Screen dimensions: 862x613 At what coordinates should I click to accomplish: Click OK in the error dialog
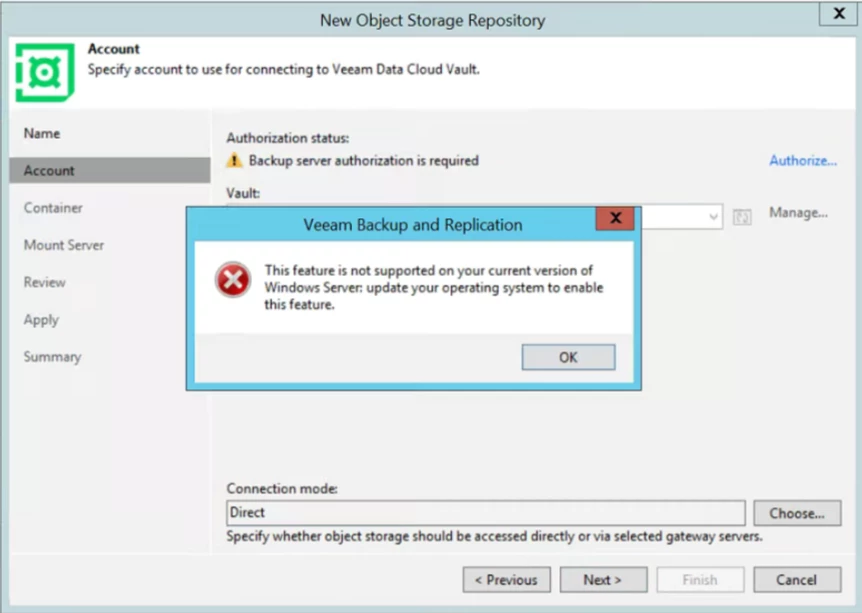tap(568, 357)
